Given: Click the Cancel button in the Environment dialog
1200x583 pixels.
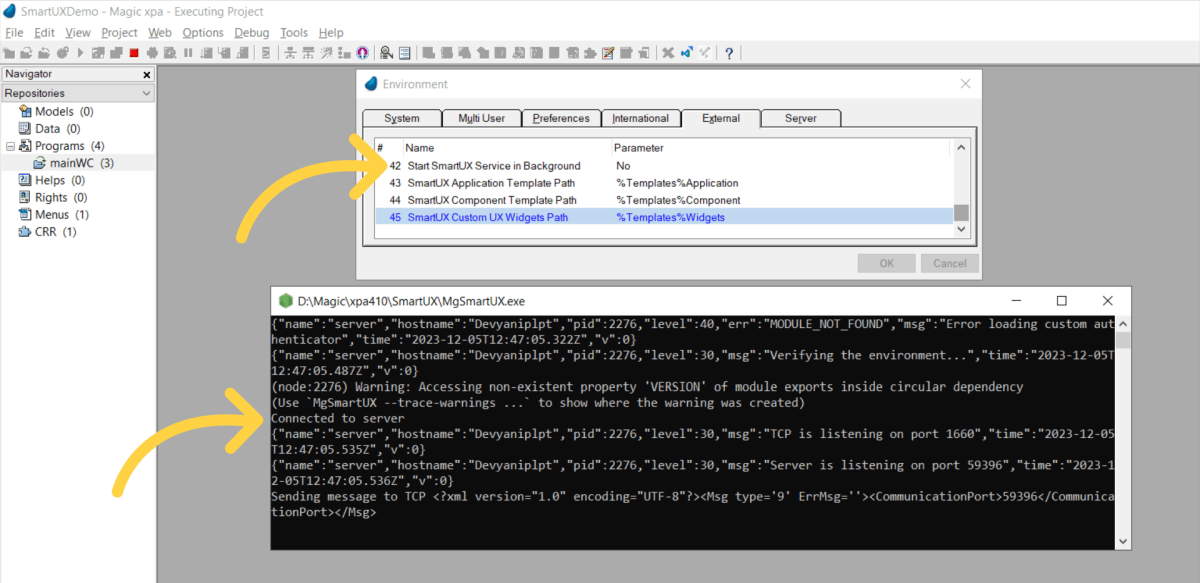Looking at the screenshot, I should coord(948,263).
